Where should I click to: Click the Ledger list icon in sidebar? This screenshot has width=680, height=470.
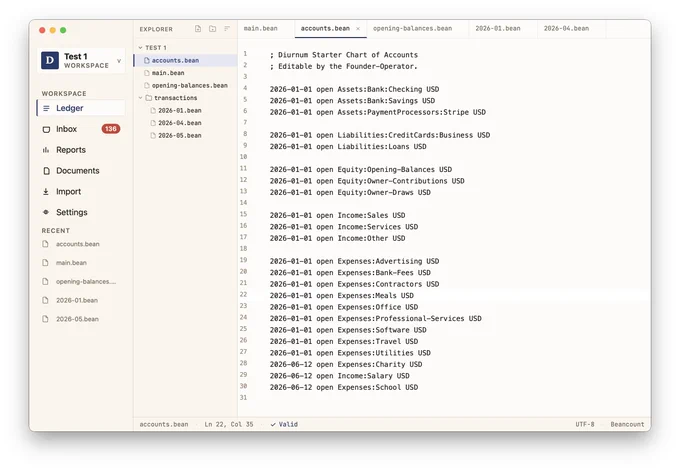(46, 108)
